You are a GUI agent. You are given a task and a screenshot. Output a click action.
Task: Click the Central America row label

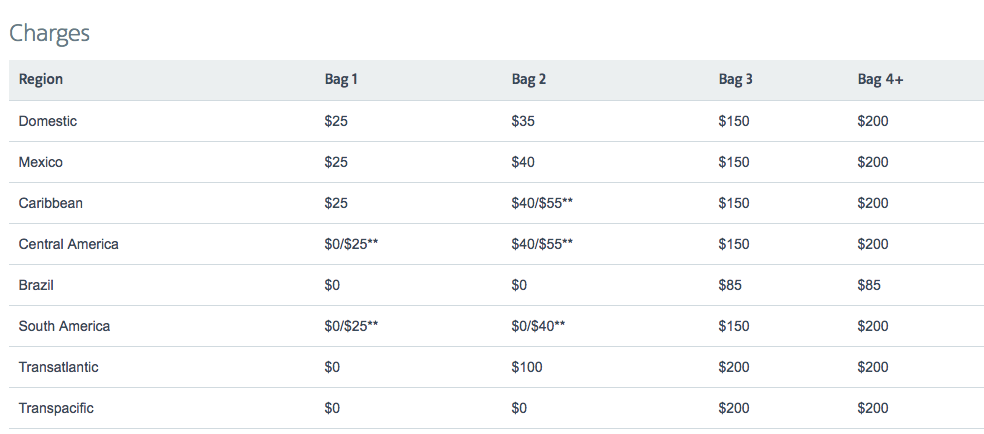coord(69,244)
